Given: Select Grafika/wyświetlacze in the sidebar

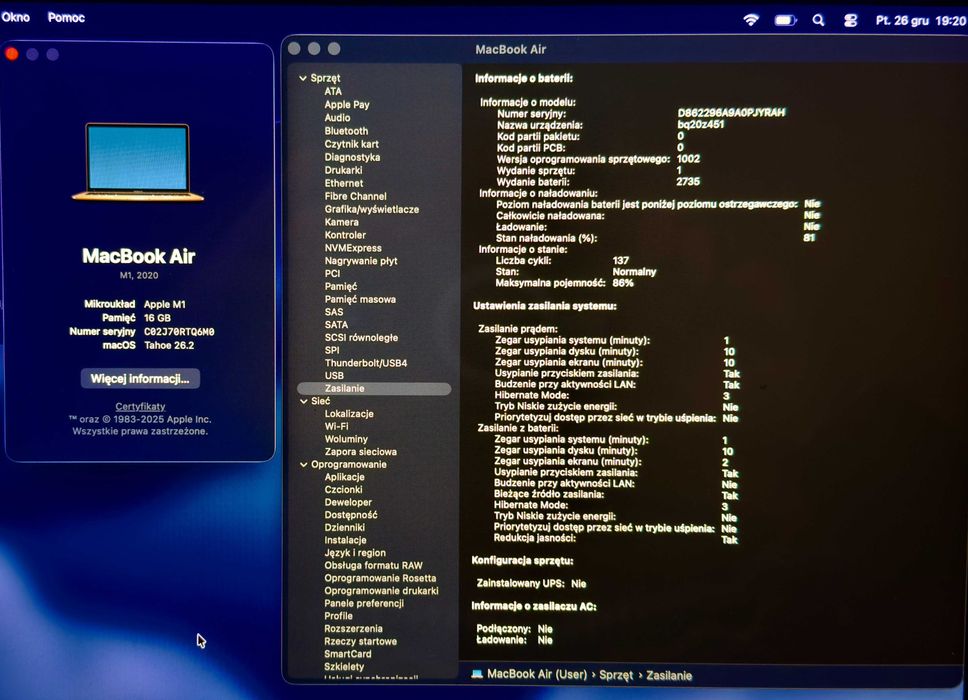Looking at the screenshot, I should tap(372, 209).
